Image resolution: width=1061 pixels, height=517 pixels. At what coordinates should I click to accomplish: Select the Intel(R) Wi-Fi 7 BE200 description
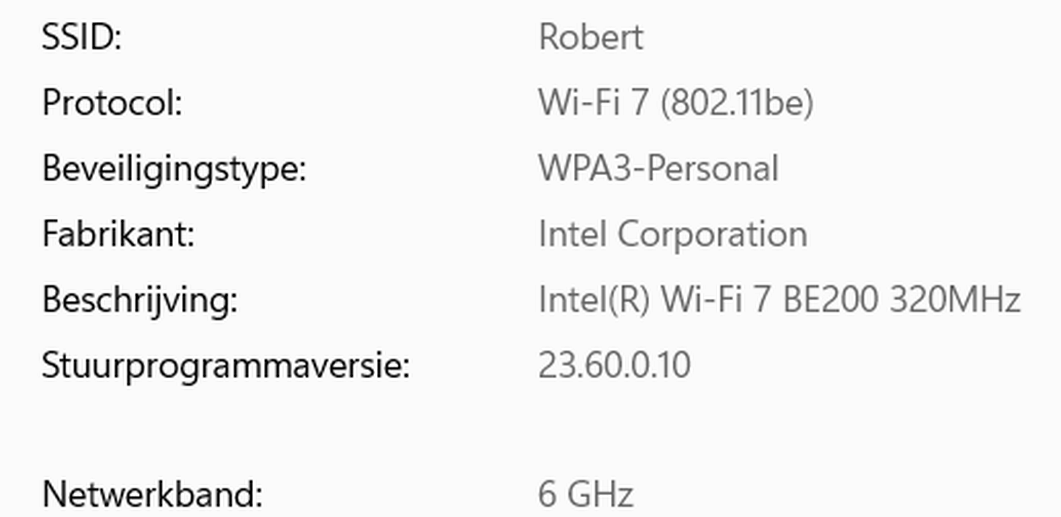780,300
